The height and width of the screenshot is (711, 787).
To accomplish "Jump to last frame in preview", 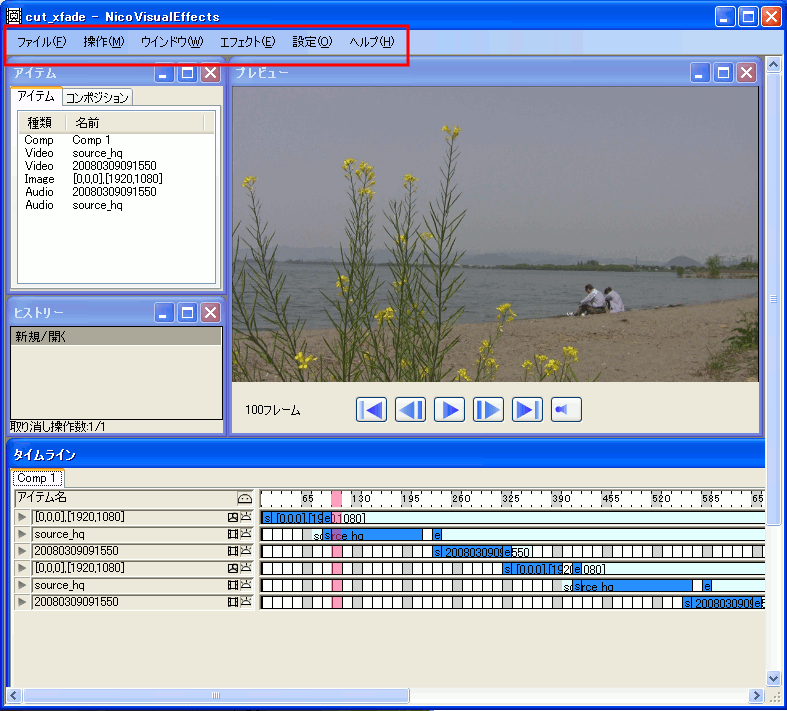I will point(527,409).
